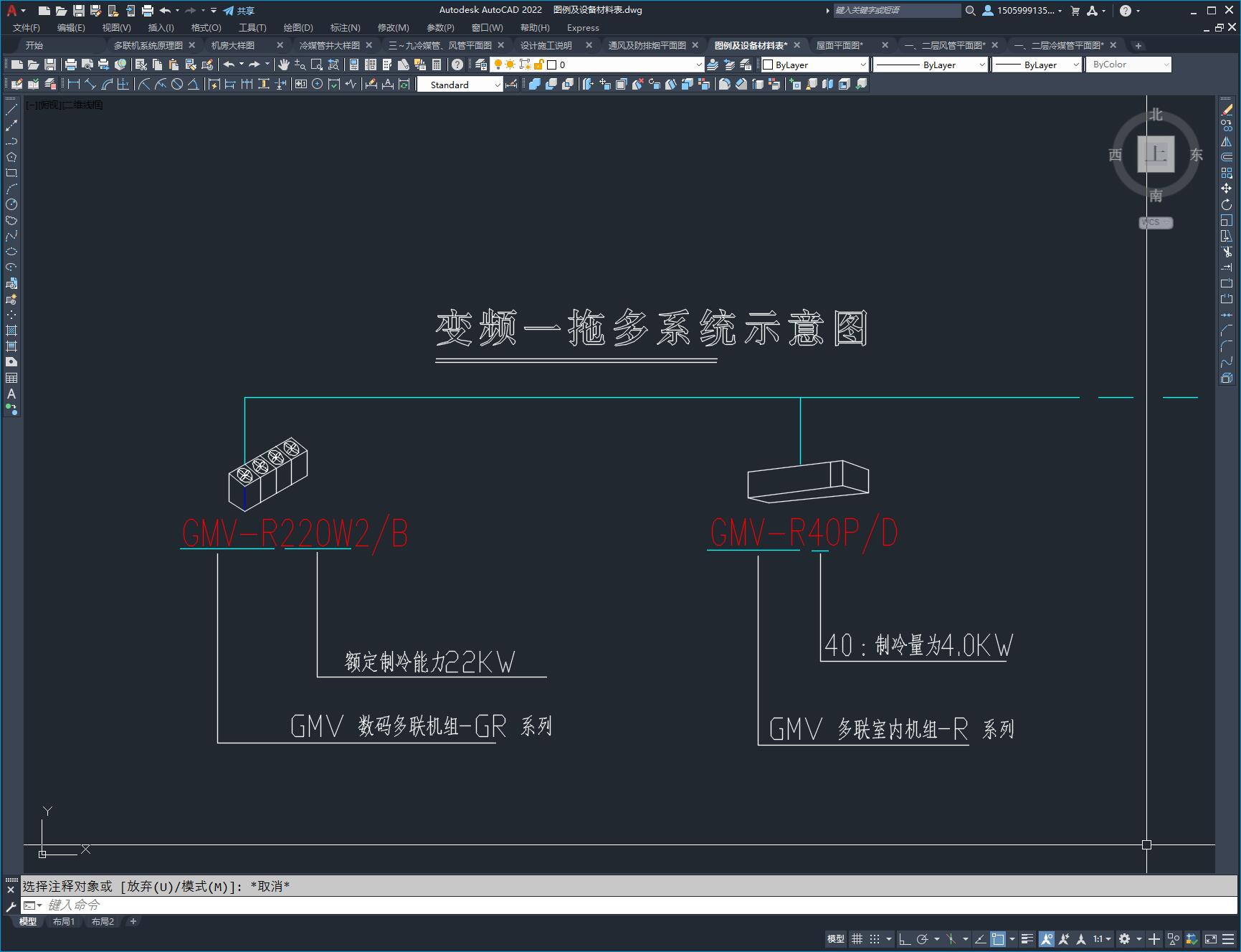Toggle ortho mode in status bar
The image size is (1241, 952).
[x=904, y=938]
